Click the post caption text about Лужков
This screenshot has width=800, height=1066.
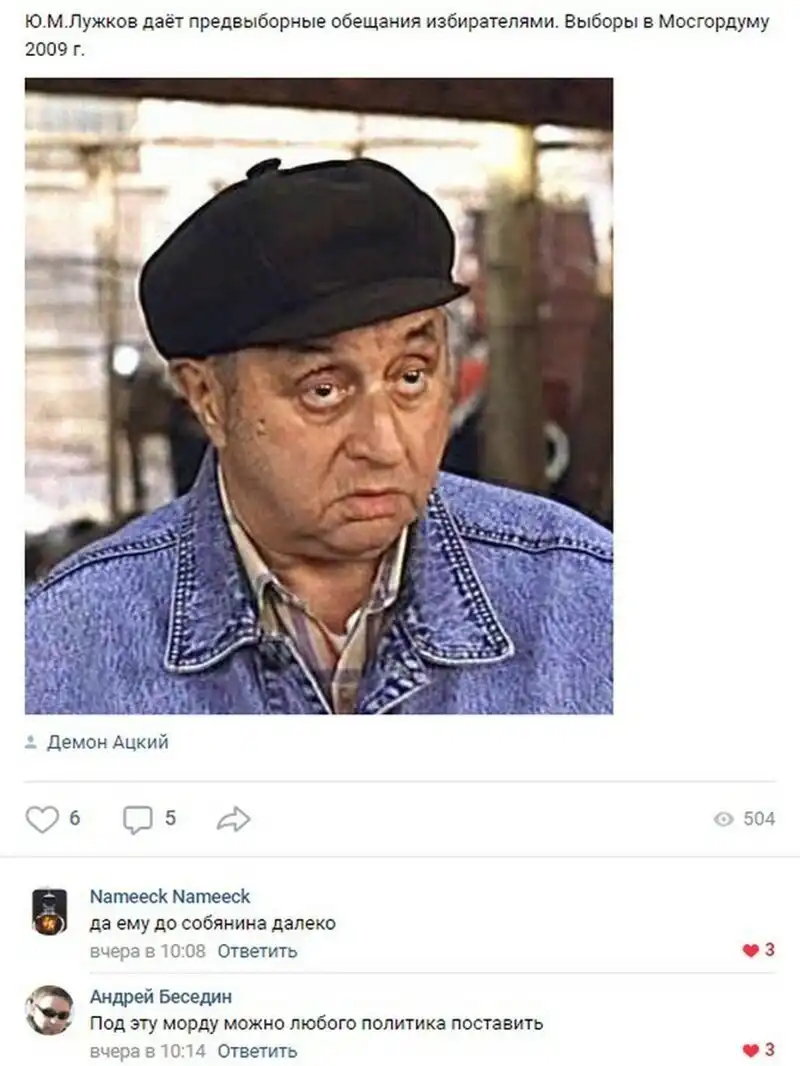(397, 35)
